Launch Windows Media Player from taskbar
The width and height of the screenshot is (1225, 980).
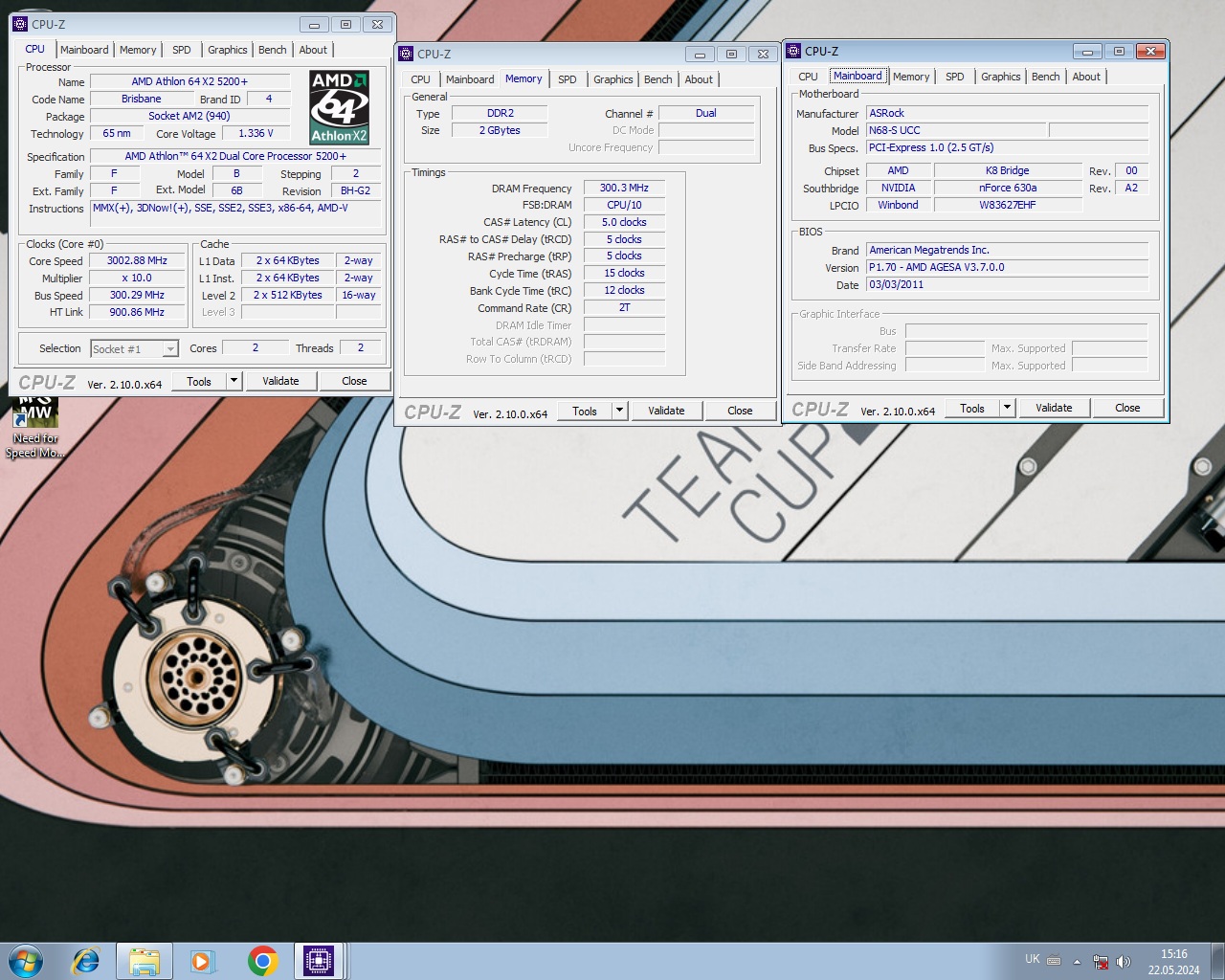pos(202,961)
